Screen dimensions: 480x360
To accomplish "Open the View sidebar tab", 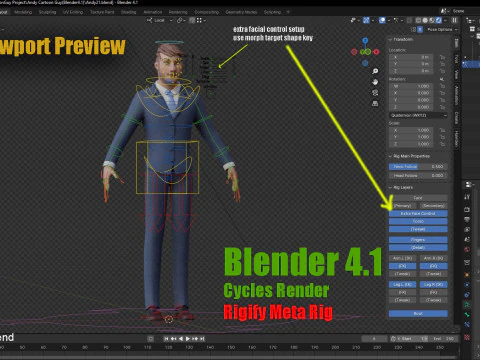I will coord(456,74).
